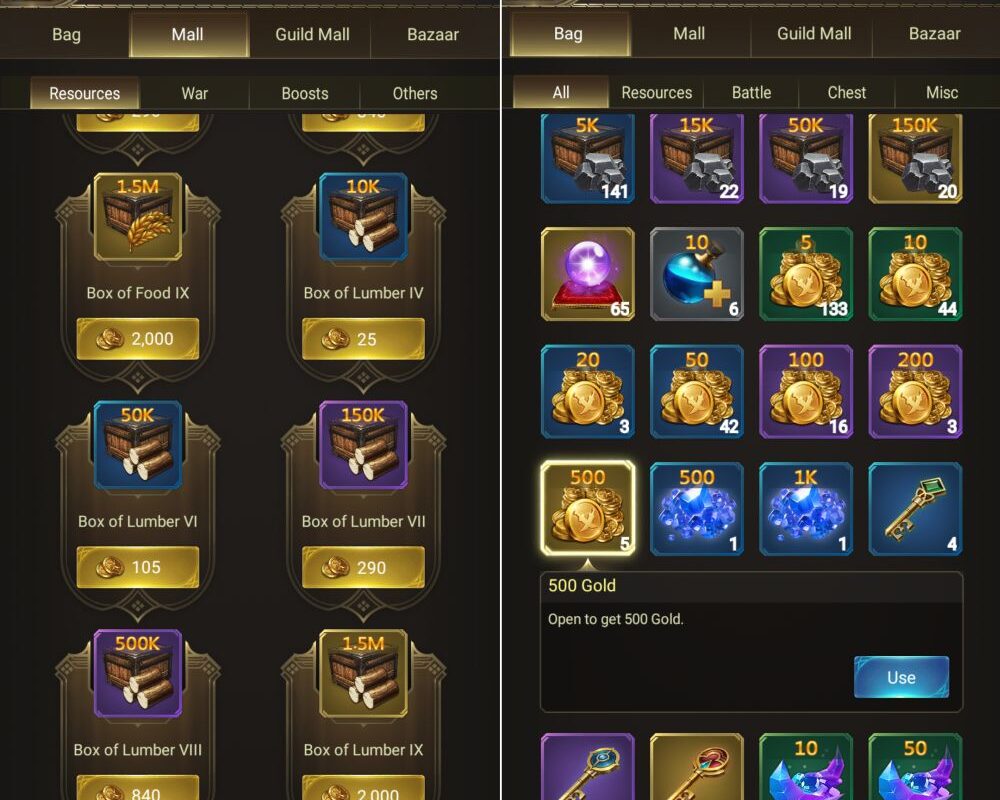The image size is (1000, 800).
Task: Select the 1K blue crystals item
Action: tap(806, 508)
